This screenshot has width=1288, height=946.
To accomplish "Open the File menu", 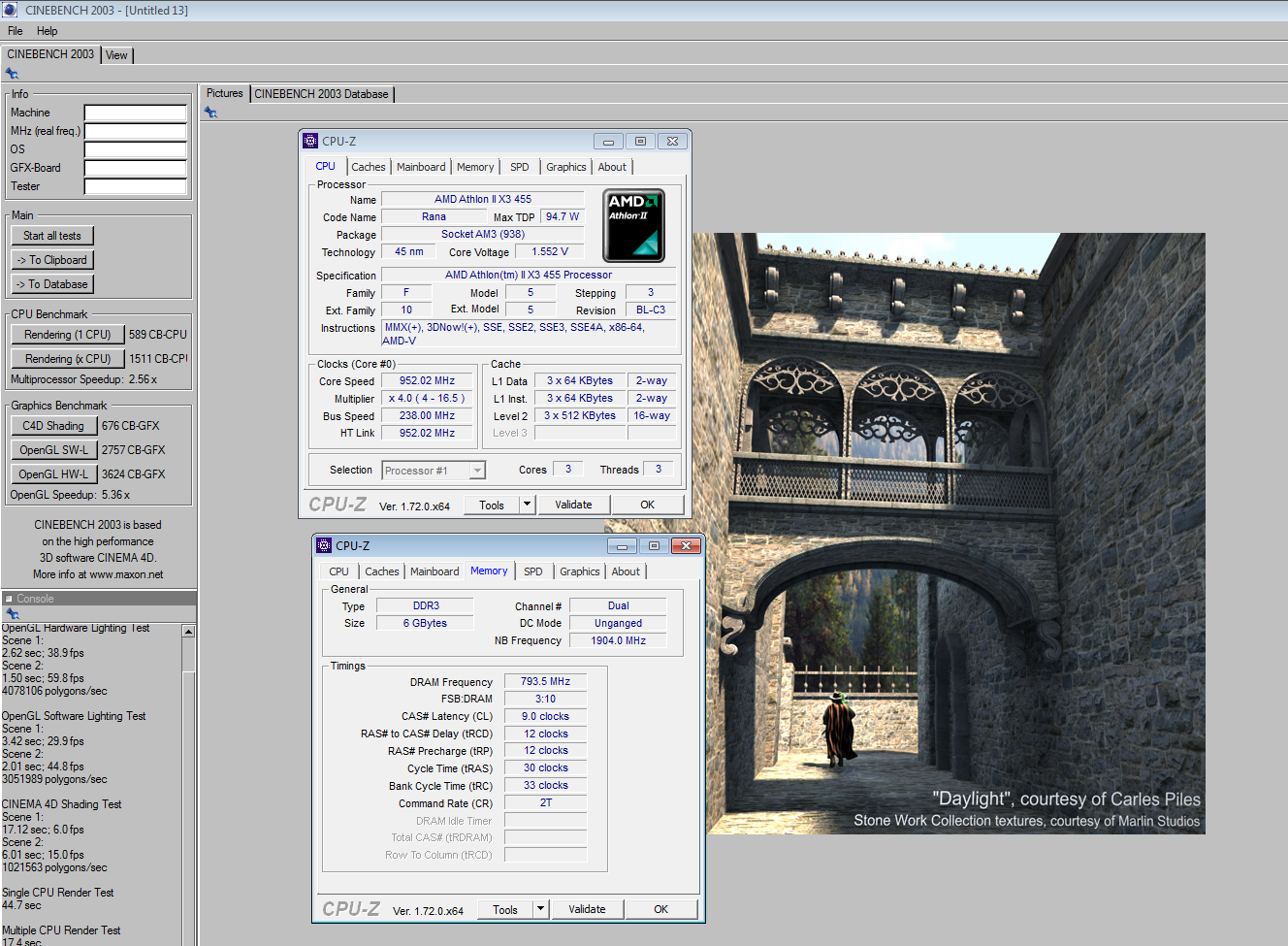I will [16, 31].
